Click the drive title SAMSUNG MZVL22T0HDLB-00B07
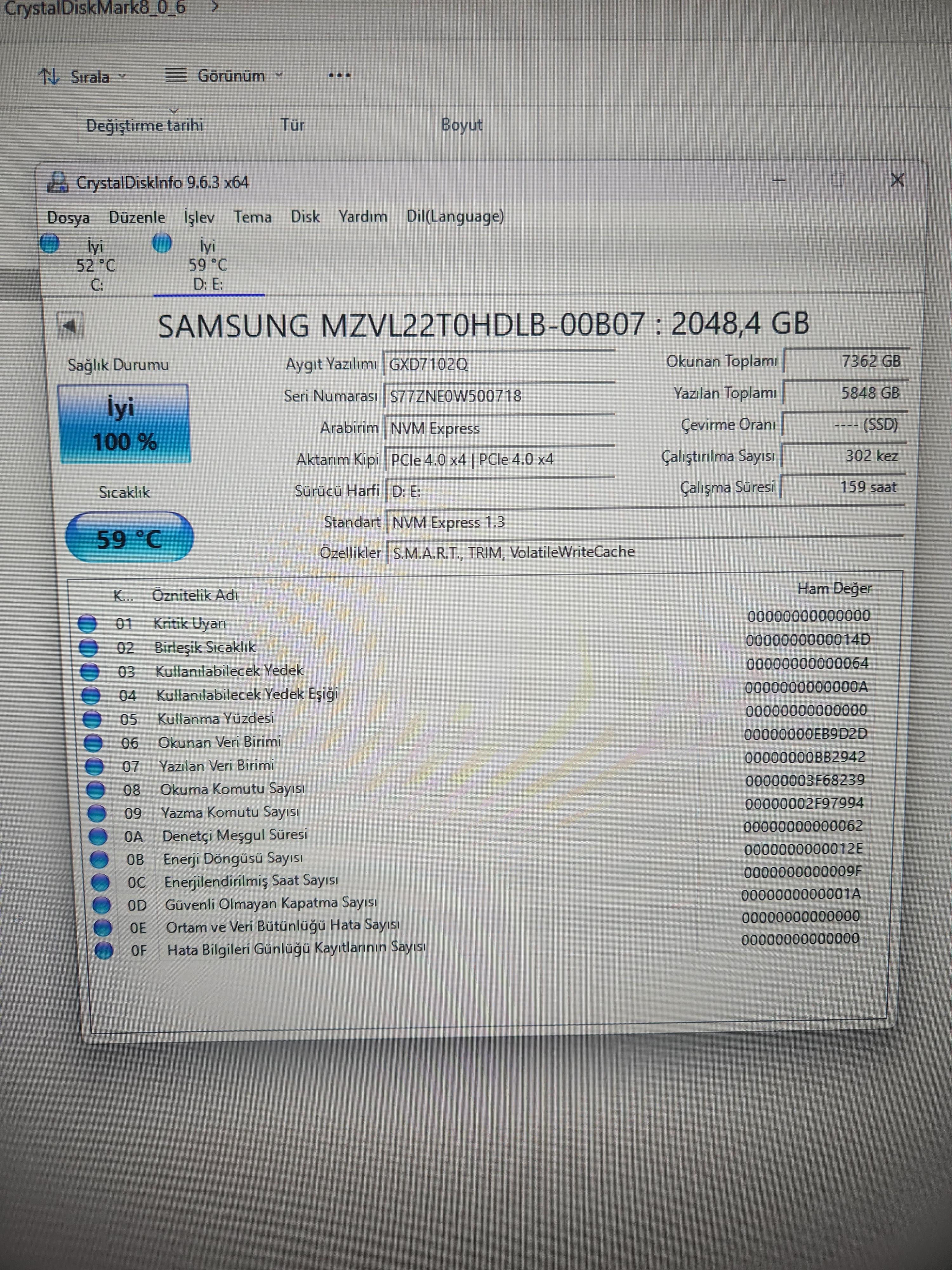This screenshot has width=952, height=1270. tap(483, 324)
